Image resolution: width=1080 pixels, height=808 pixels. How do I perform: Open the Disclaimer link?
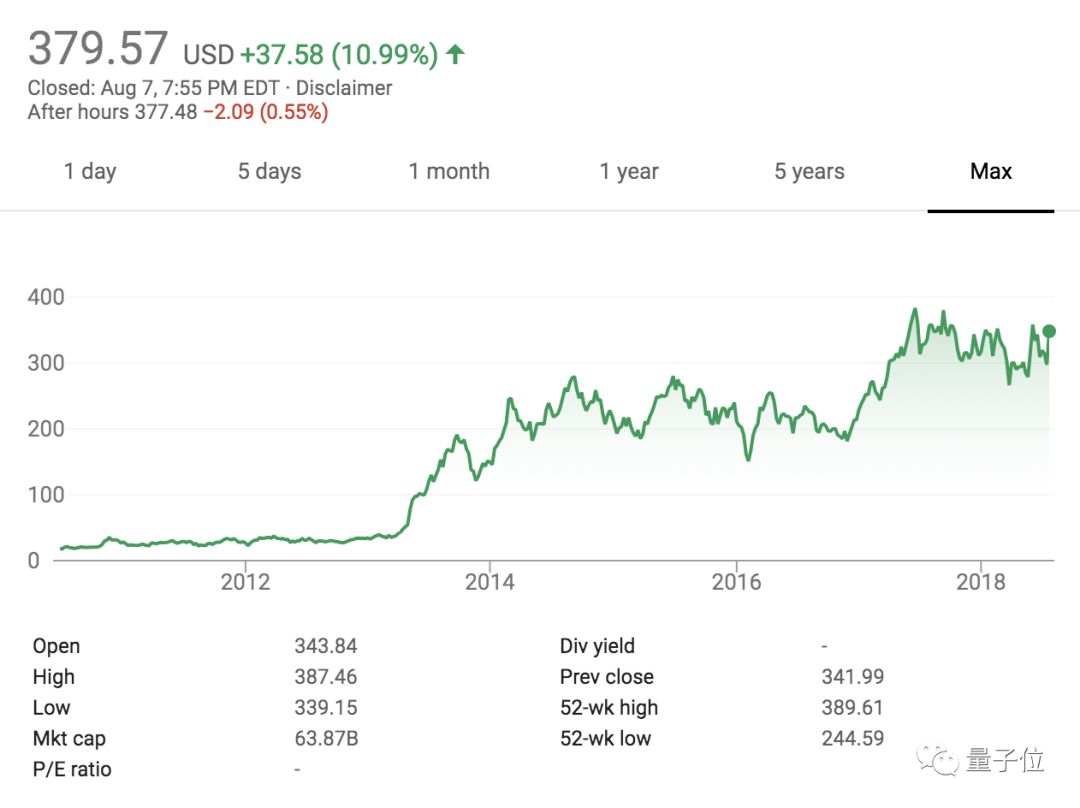(344, 88)
